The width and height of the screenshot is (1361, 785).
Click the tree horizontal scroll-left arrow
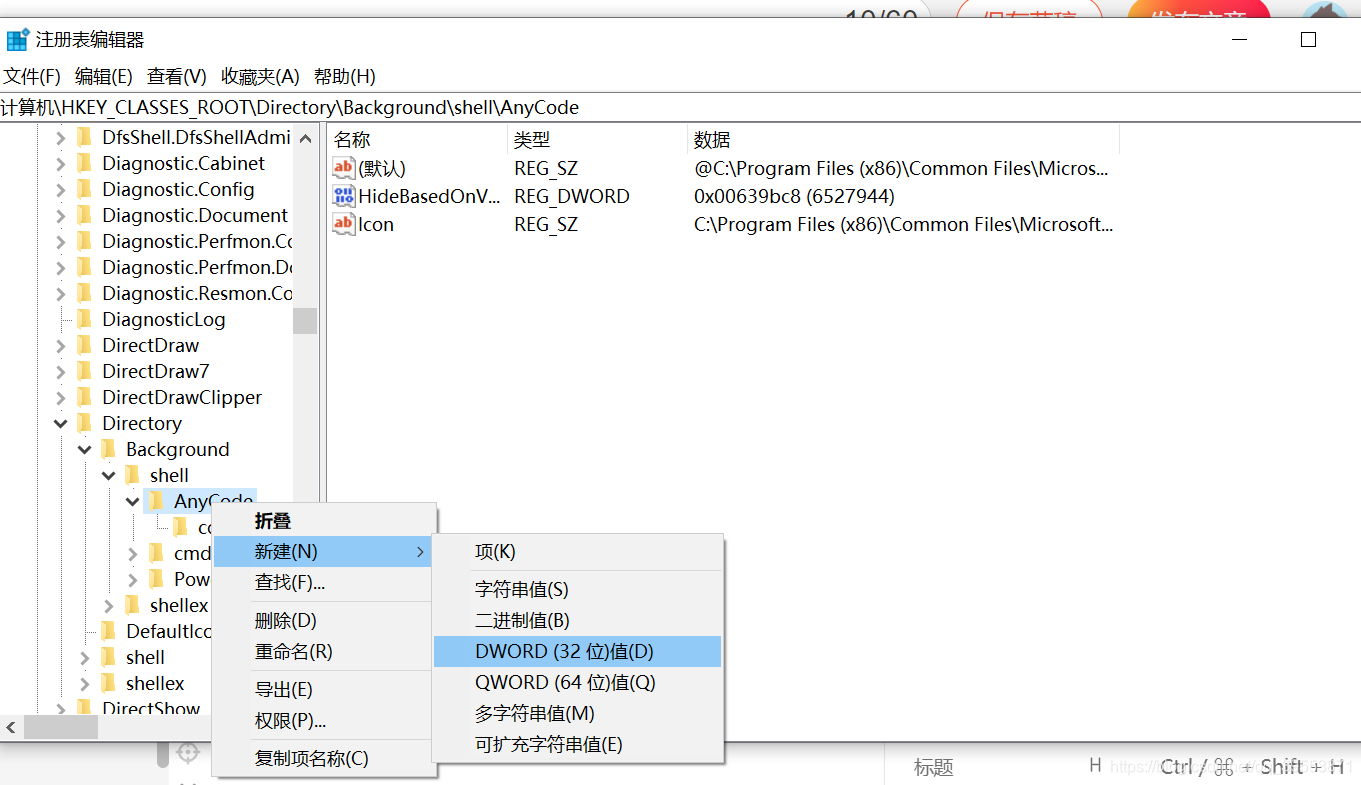(x=11, y=727)
